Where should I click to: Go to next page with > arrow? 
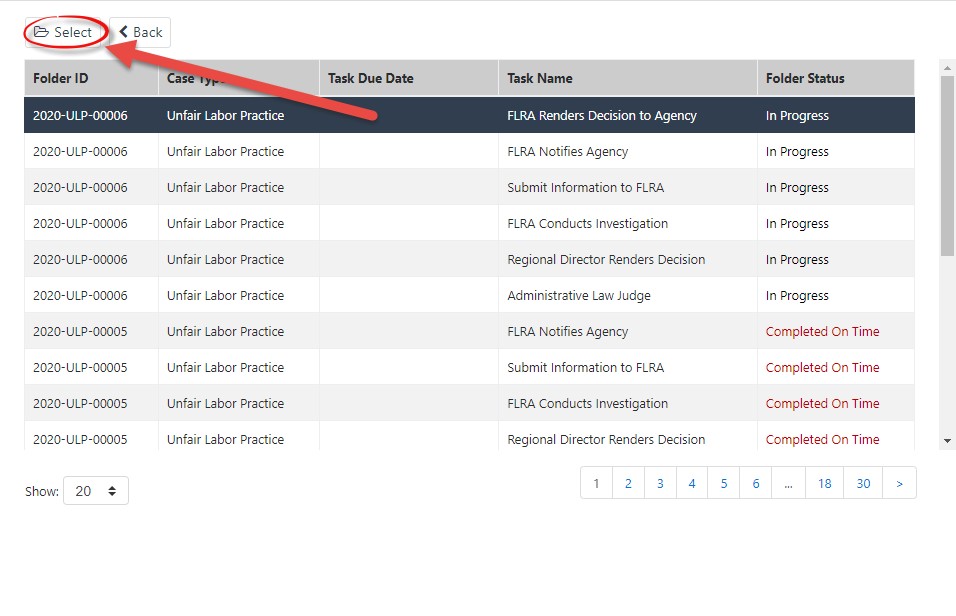[x=899, y=483]
